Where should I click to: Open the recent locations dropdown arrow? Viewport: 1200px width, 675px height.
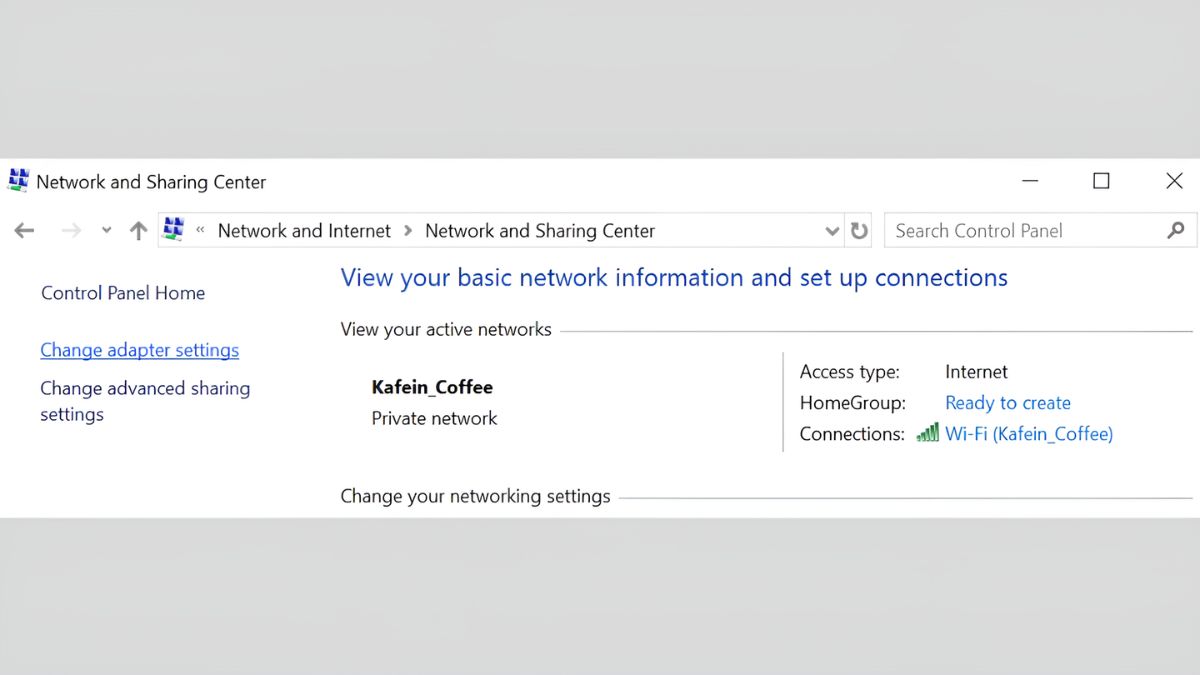click(106, 231)
